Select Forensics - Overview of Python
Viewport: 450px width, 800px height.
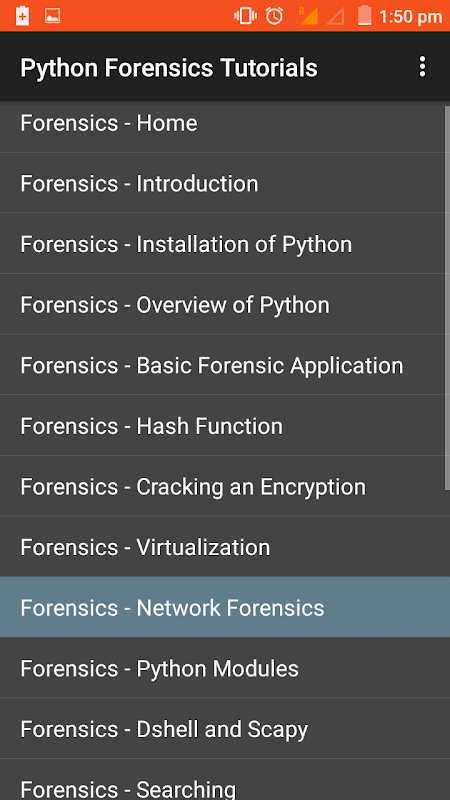coord(222,304)
